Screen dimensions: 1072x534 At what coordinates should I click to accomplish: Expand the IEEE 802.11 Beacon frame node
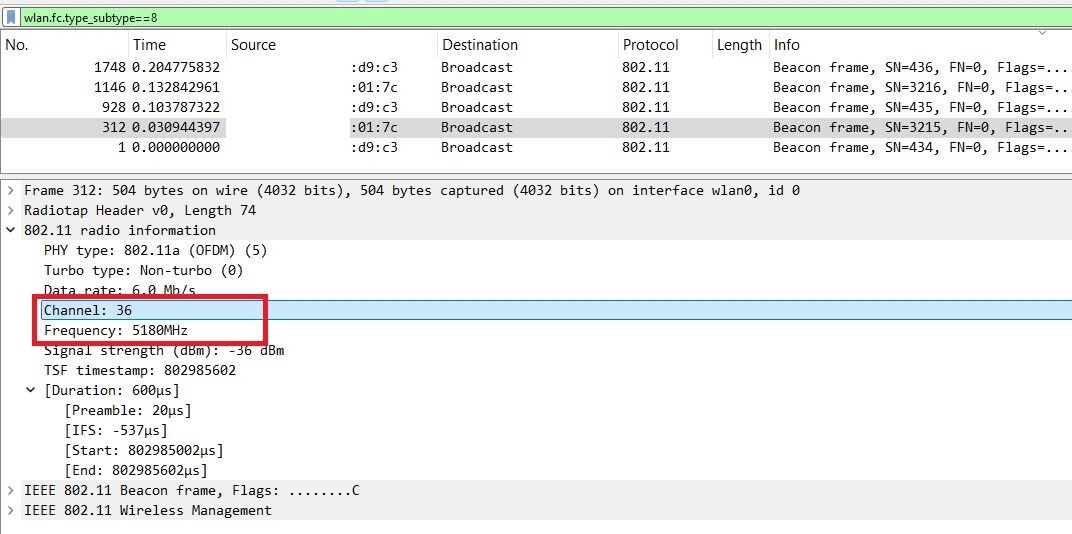(x=10, y=490)
